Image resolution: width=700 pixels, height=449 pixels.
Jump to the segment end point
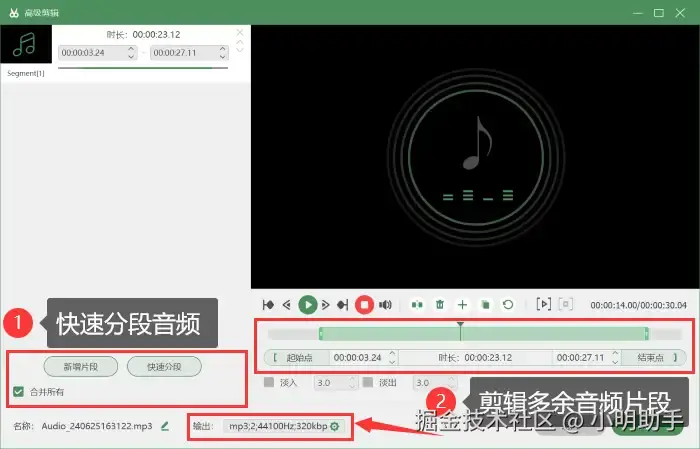pyautogui.click(x=342, y=305)
